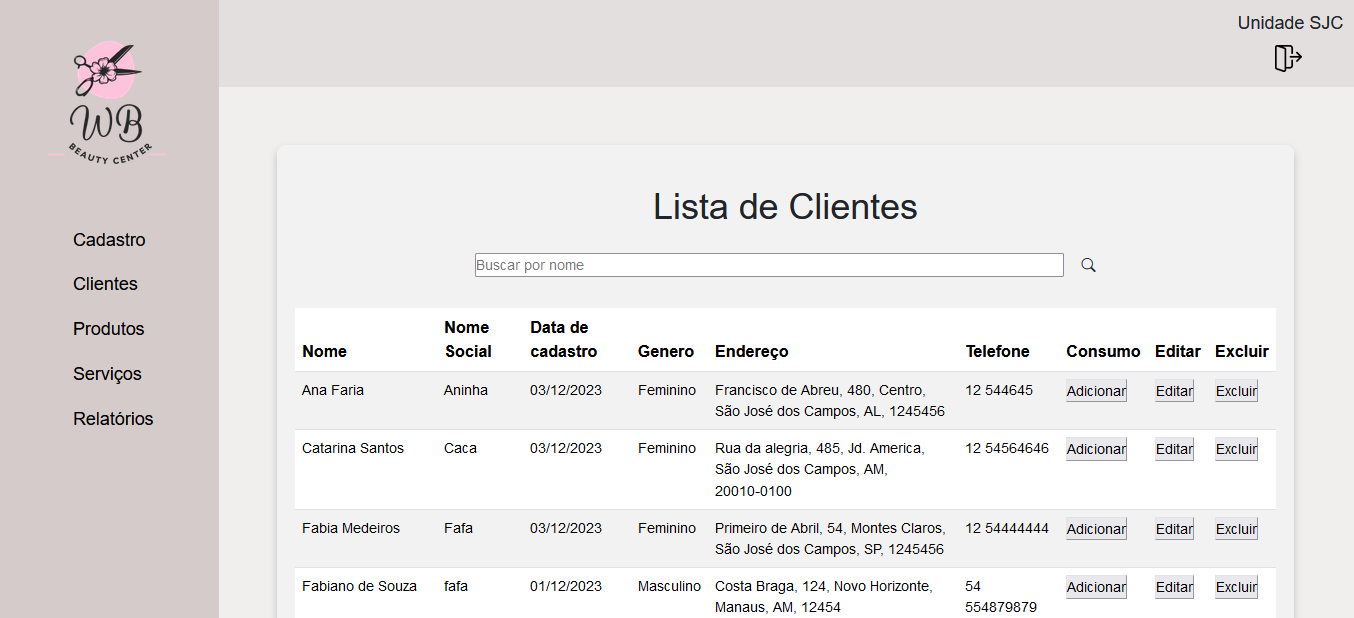Screen dimensions: 1354x618
Task: Select the name Catarina Santos
Action: coord(353,448)
